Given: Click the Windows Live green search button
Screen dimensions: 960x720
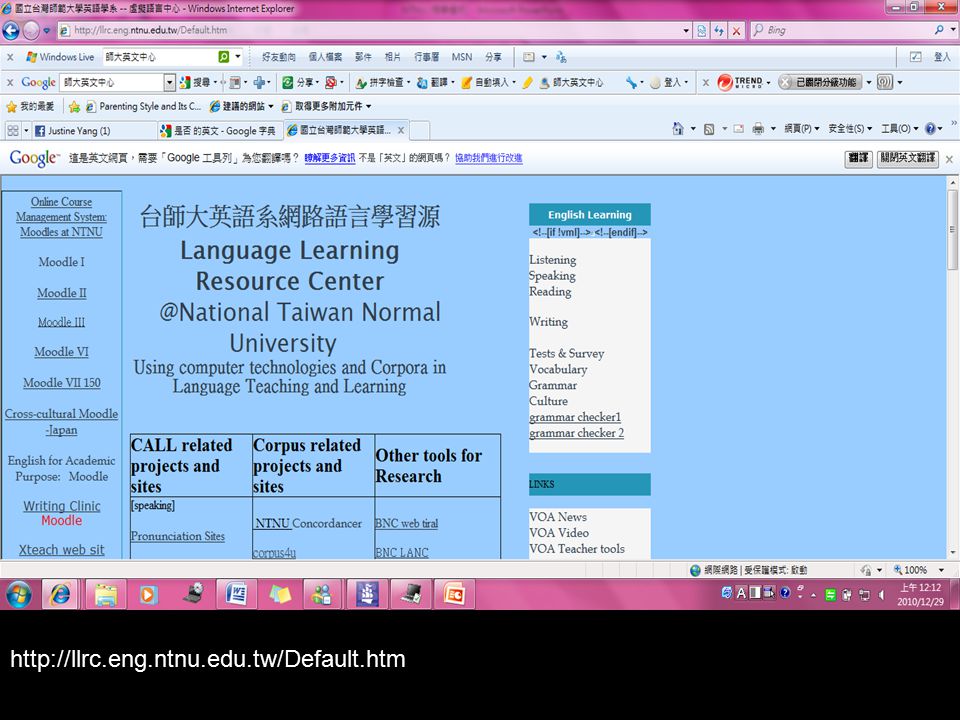Looking at the screenshot, I should pyautogui.click(x=223, y=57).
